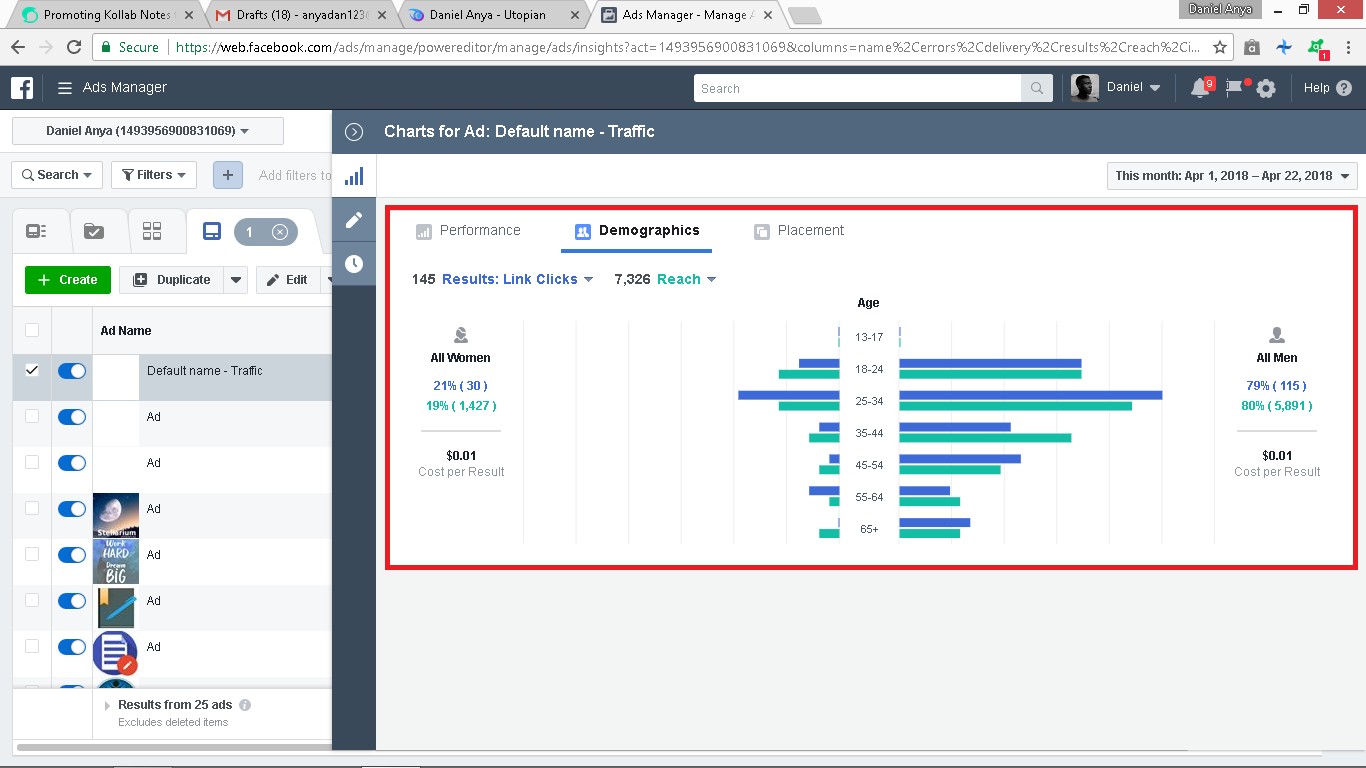Viewport: 1366px width, 768px height.
Task: Open the Ads Manager hamburger menu
Action: click(65, 88)
